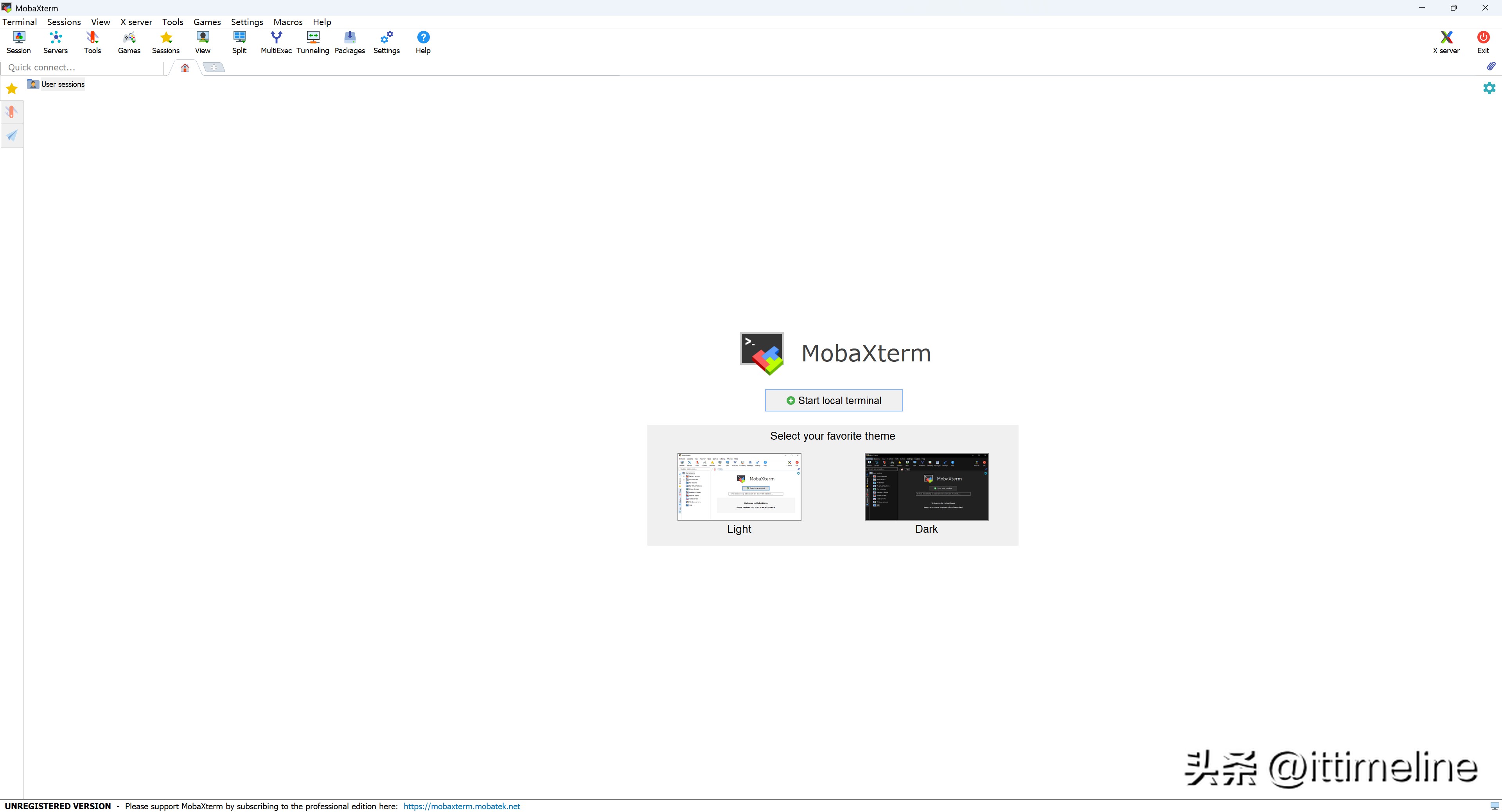Select the Light theme thumbnail
The width and height of the screenshot is (1502, 812).
click(739, 487)
